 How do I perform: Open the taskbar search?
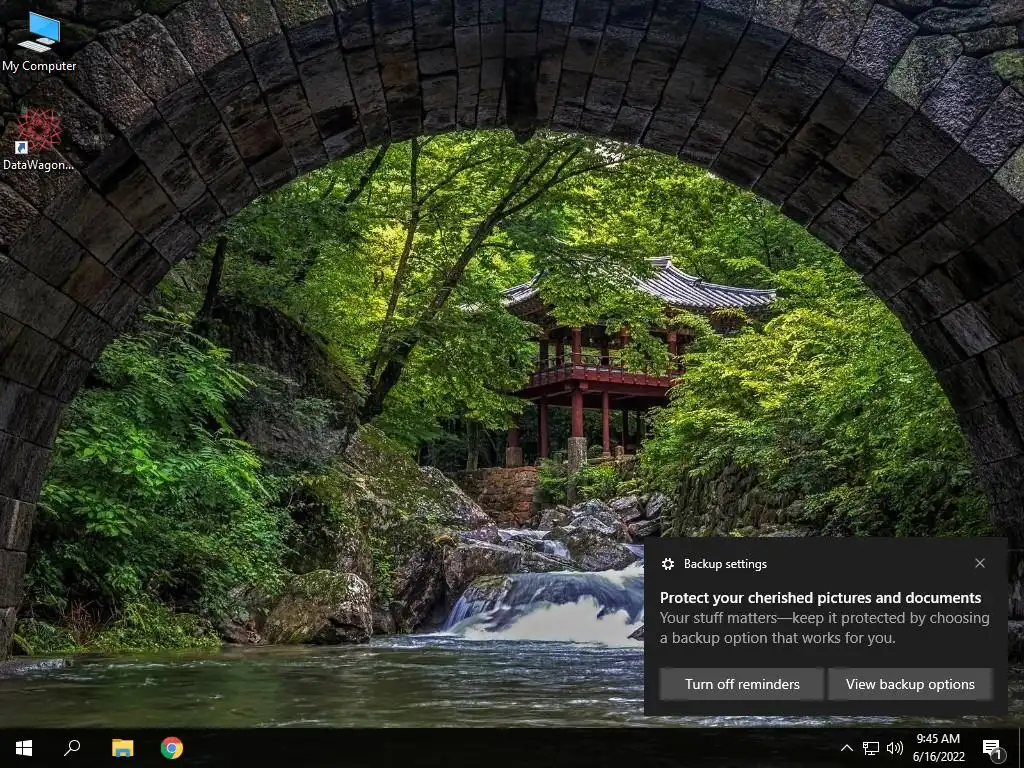tap(72, 748)
